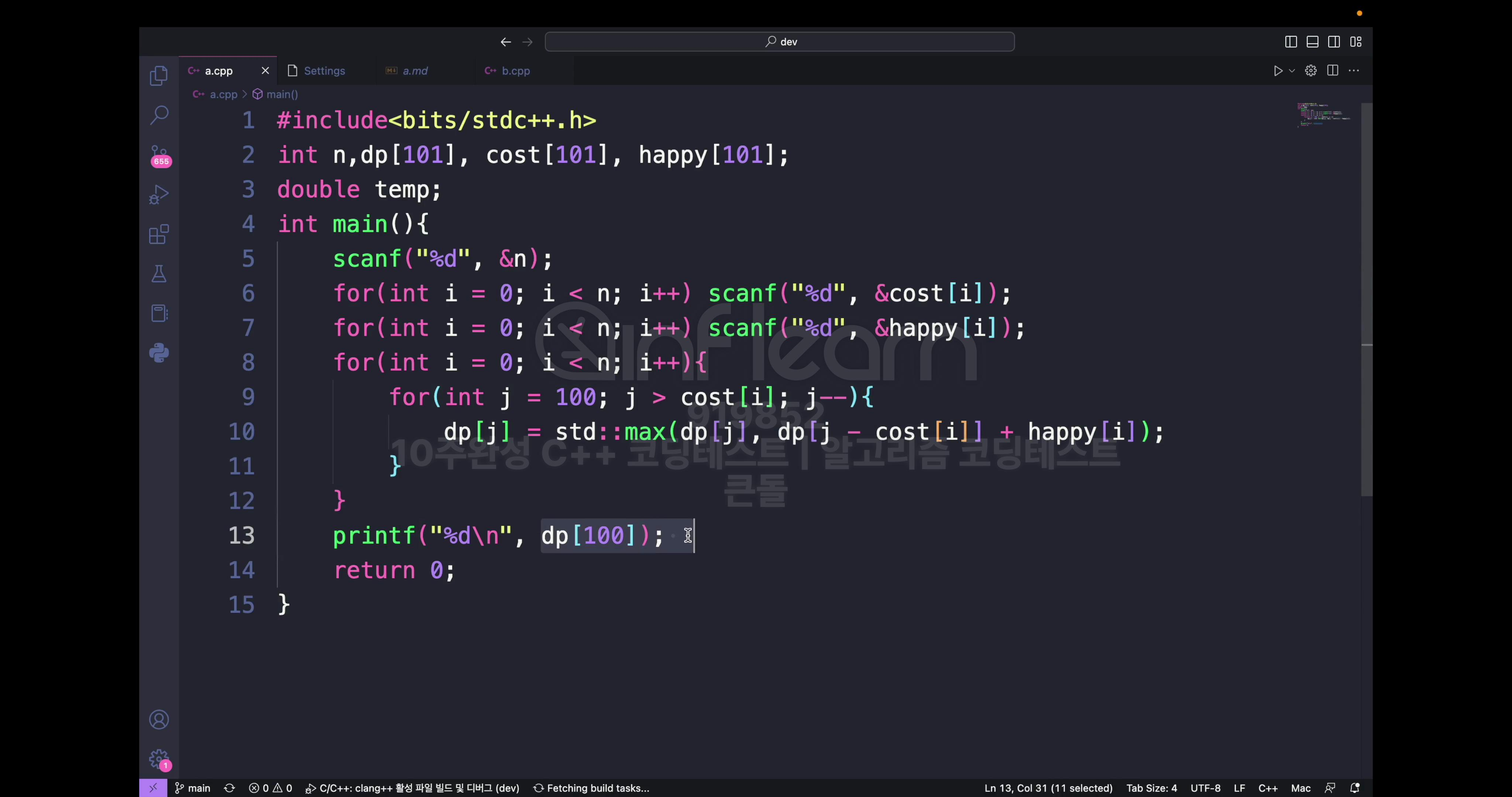
Task: Open the Accounts icon
Action: coord(158,720)
